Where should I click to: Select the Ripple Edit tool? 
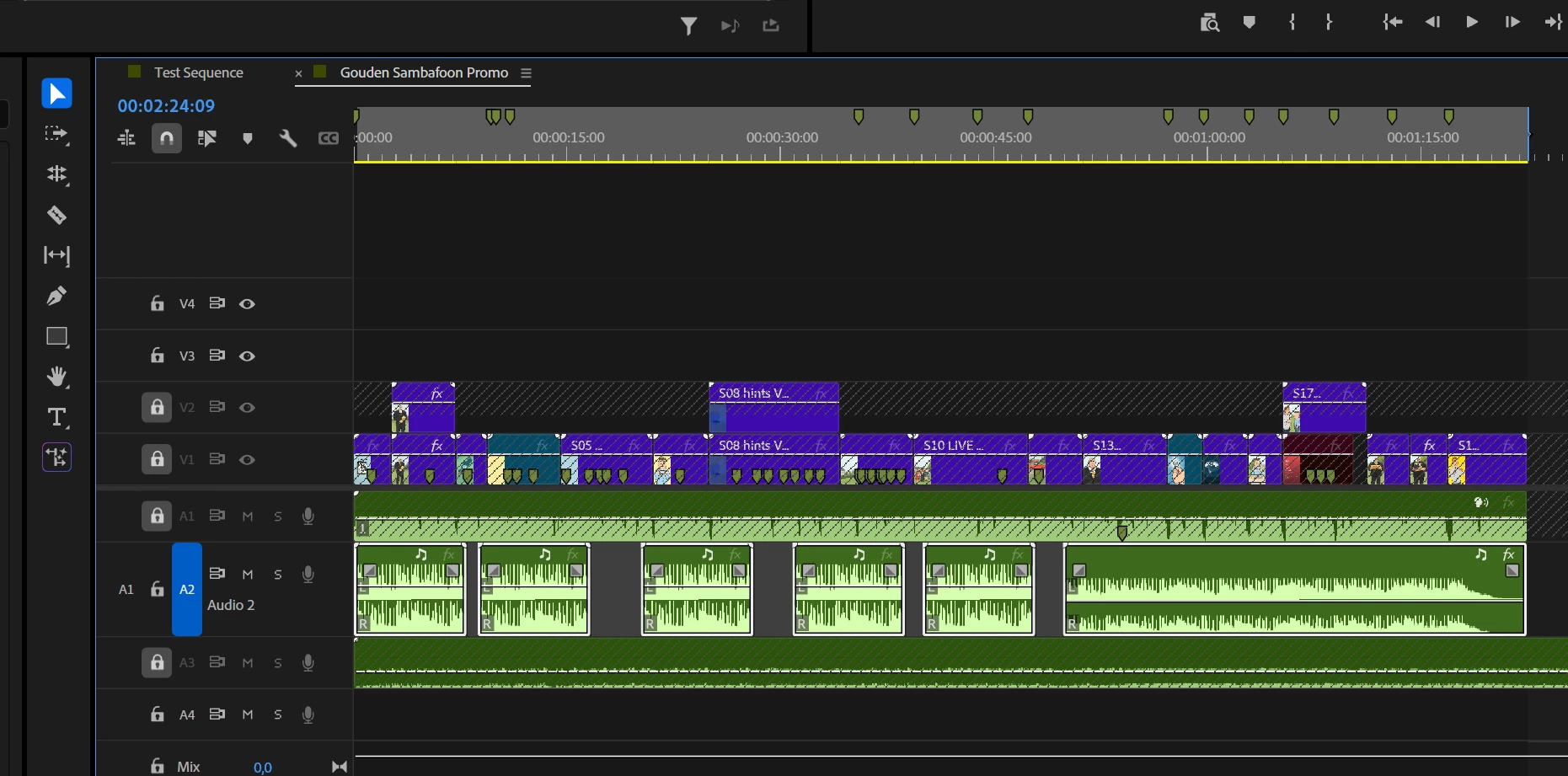pos(56,174)
